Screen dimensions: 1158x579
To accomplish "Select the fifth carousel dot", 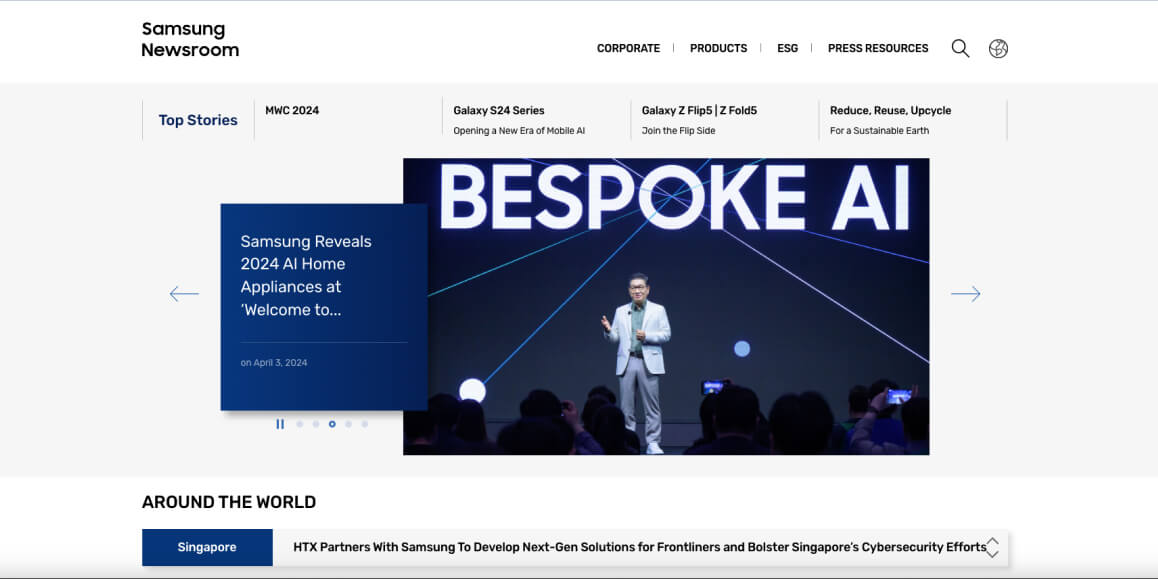I will click(x=364, y=424).
